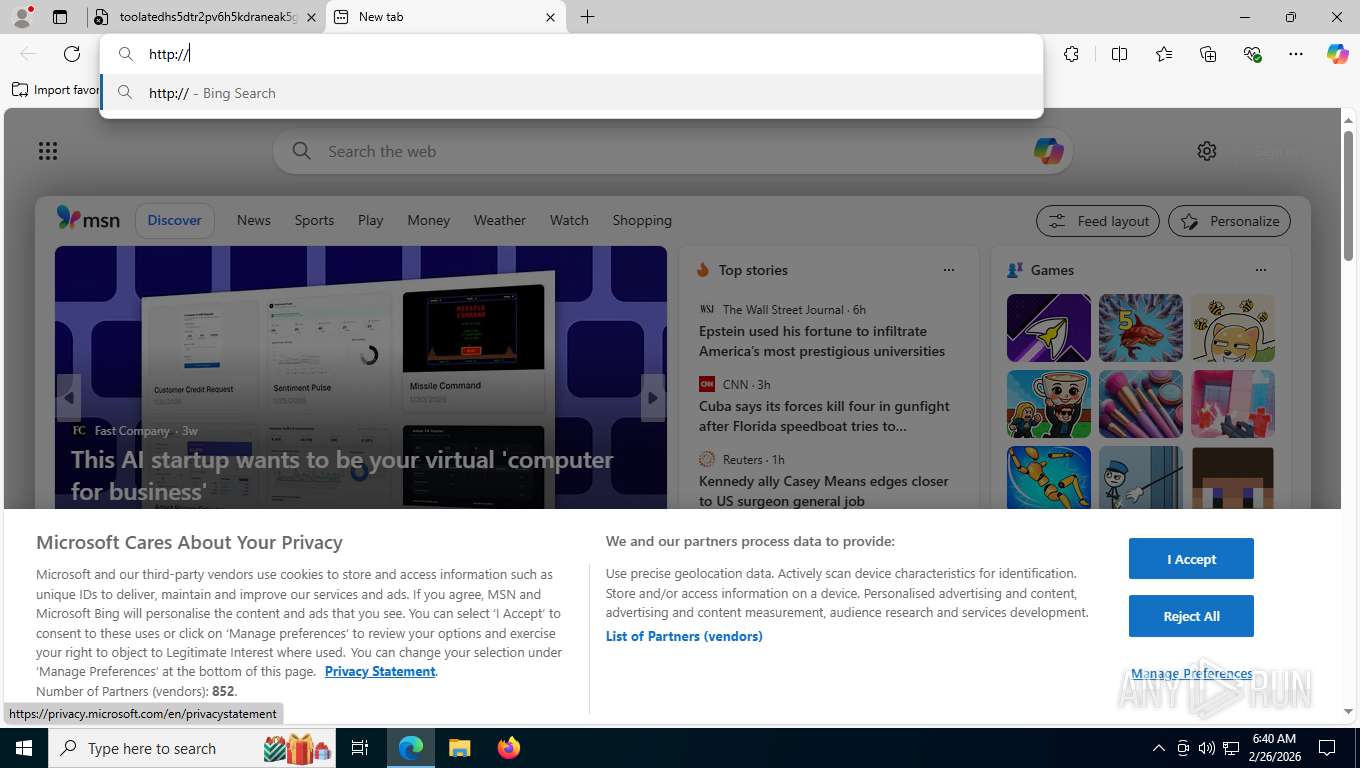
Task: Reload the page with the refresh icon
Action: pyautogui.click(x=72, y=54)
